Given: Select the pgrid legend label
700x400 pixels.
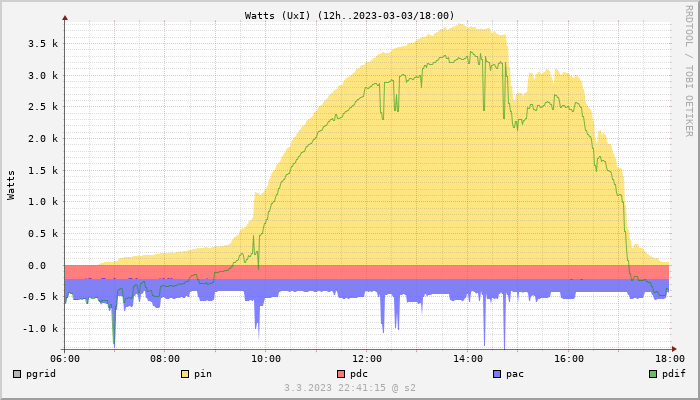Looking at the screenshot, I should coord(41,374).
